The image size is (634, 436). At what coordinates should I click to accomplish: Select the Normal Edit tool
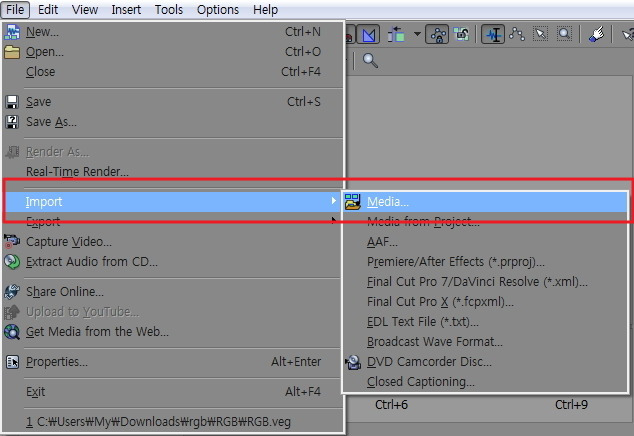(493, 35)
